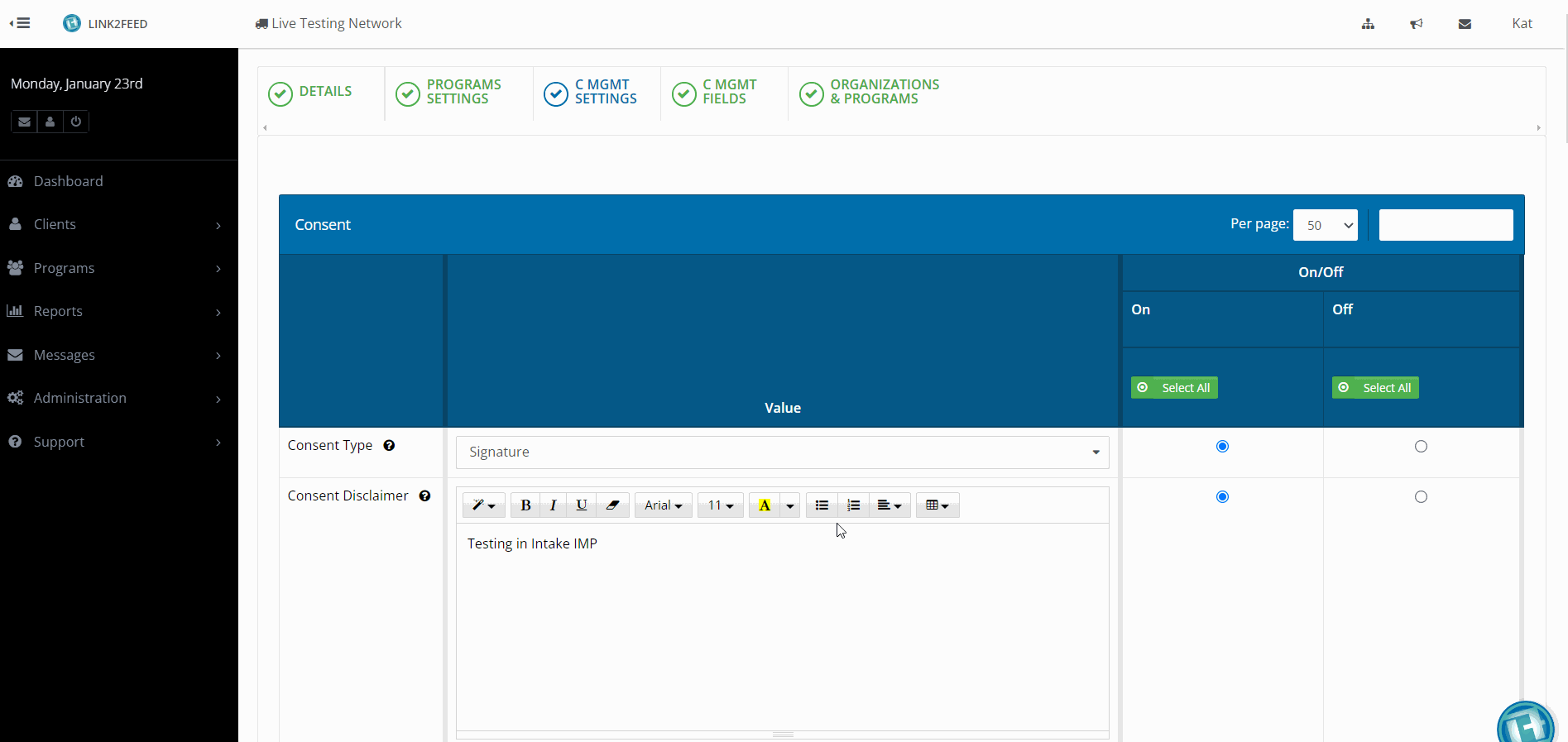Image resolution: width=1568 pixels, height=742 pixels.
Task: Turn Consent Disclaimer Off
Action: [x=1421, y=497]
